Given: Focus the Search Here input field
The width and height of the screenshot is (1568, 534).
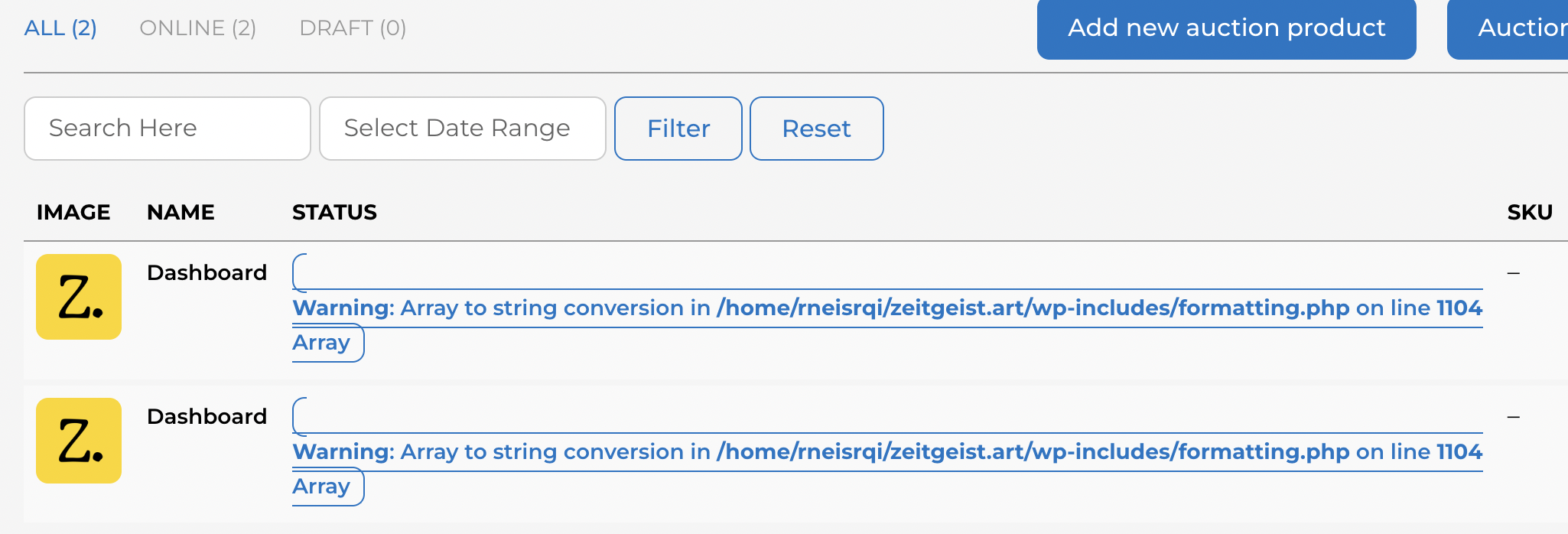Looking at the screenshot, I should tap(168, 129).
